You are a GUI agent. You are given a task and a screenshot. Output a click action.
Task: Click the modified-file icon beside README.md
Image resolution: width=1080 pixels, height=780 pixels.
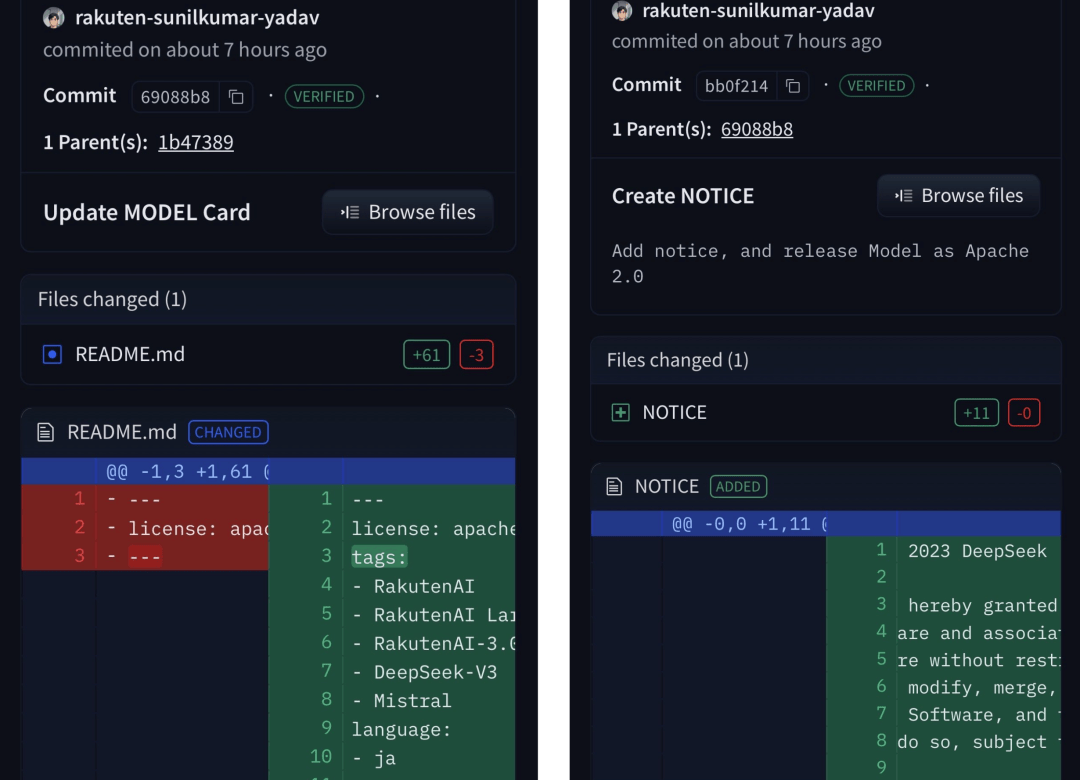[52, 354]
